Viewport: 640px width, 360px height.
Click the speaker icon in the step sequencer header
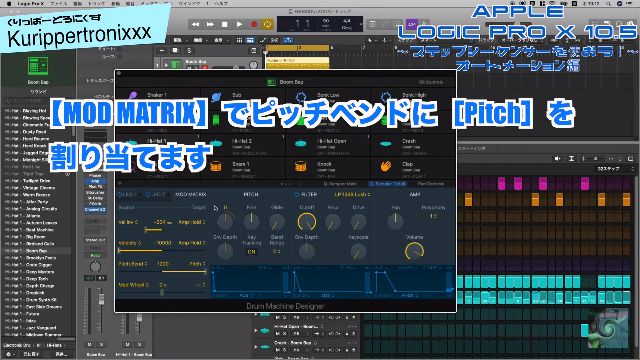pyautogui.click(x=558, y=158)
